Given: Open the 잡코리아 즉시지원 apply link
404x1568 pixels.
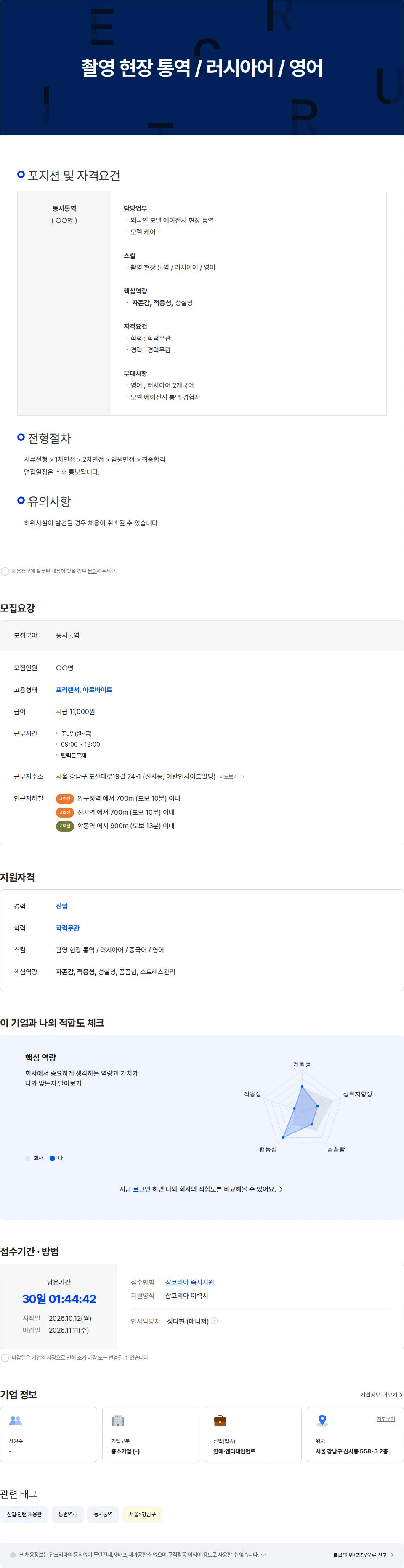Looking at the screenshot, I should [189, 1282].
